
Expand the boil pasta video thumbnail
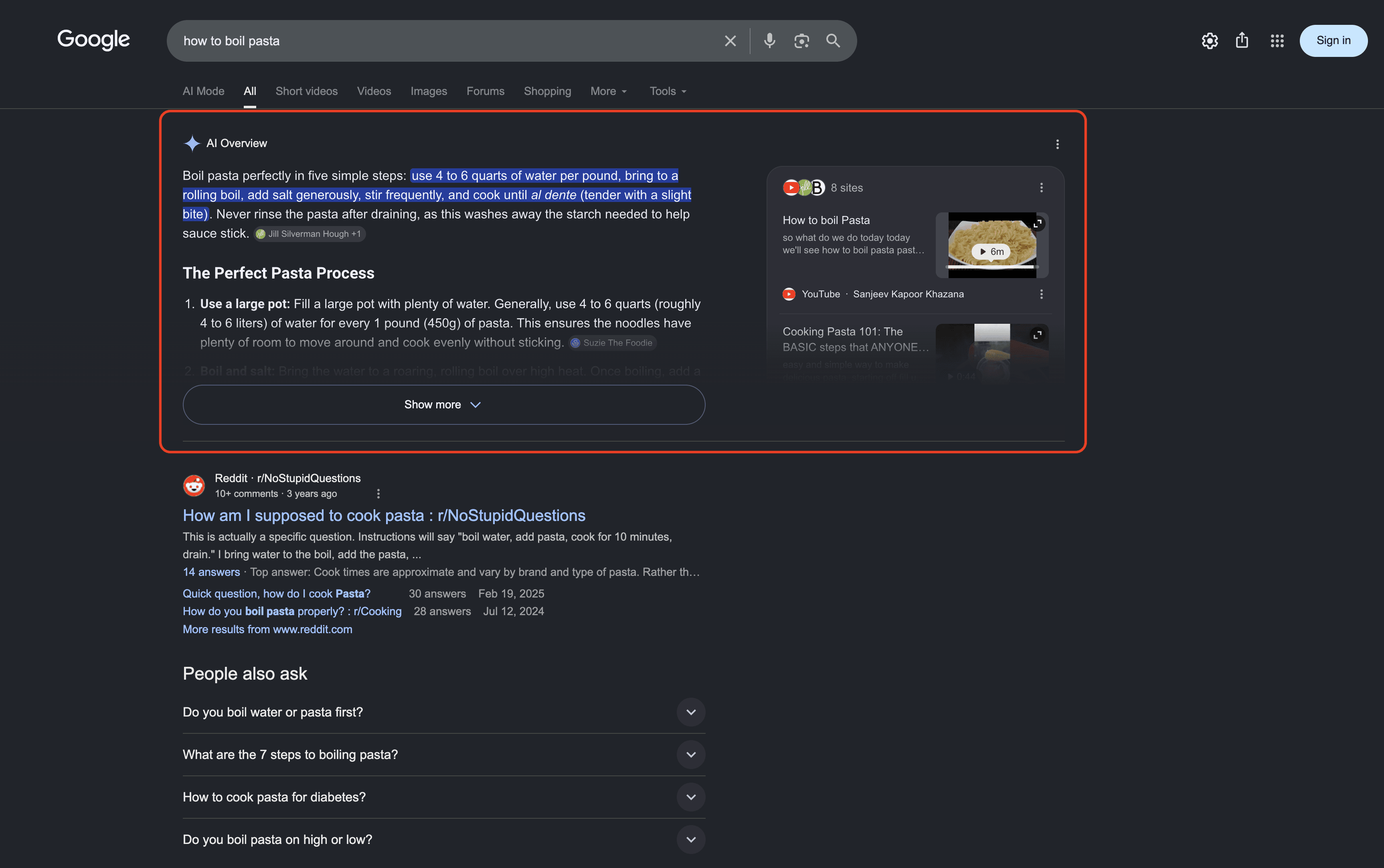[x=1037, y=223]
